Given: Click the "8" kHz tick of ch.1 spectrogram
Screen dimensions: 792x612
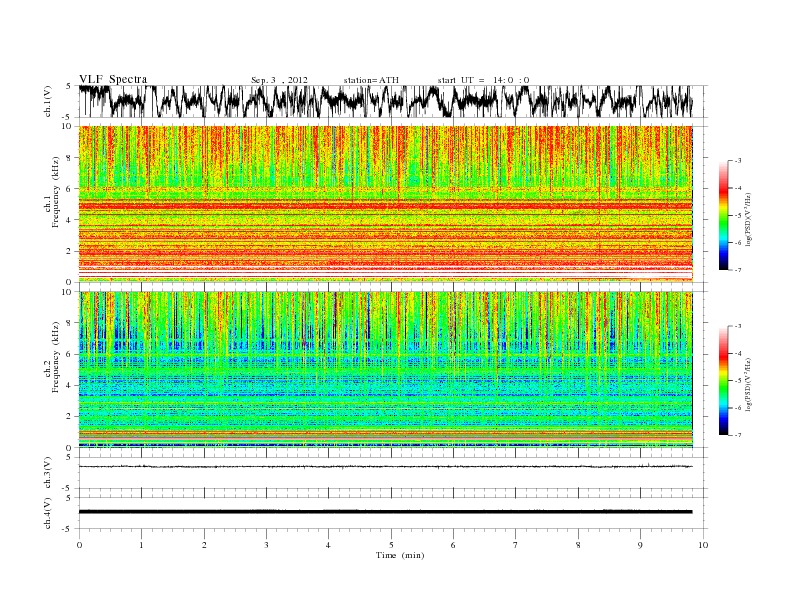Looking at the screenshot, I should click(70, 158).
